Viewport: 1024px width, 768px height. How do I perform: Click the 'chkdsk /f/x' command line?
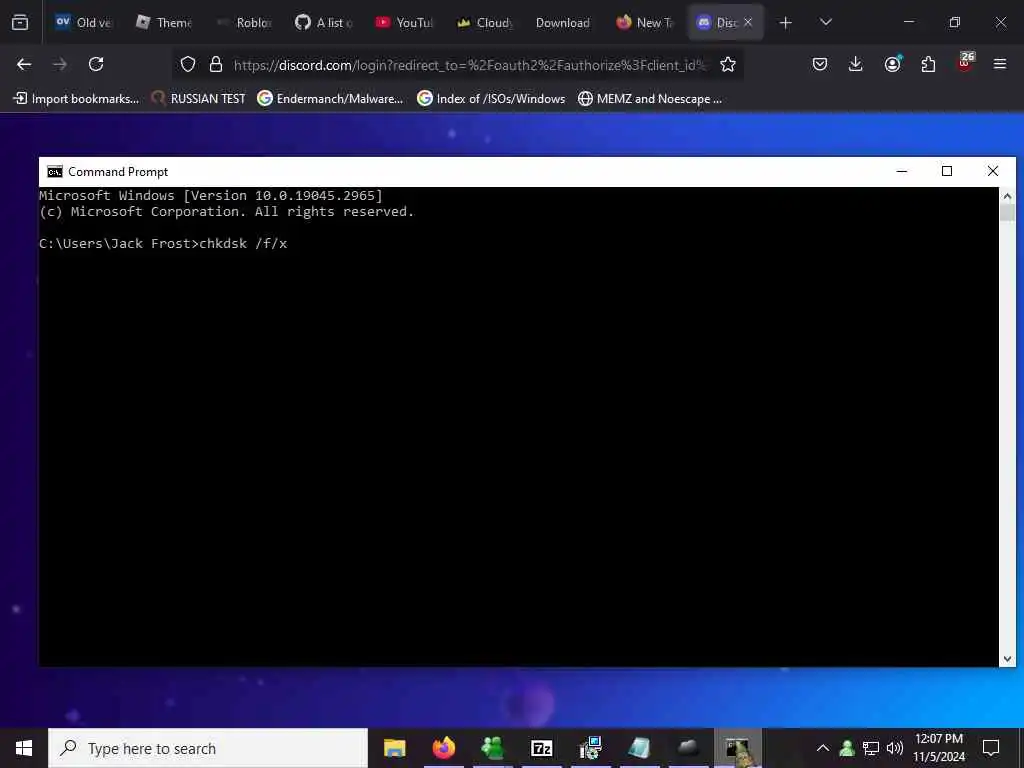tap(163, 244)
